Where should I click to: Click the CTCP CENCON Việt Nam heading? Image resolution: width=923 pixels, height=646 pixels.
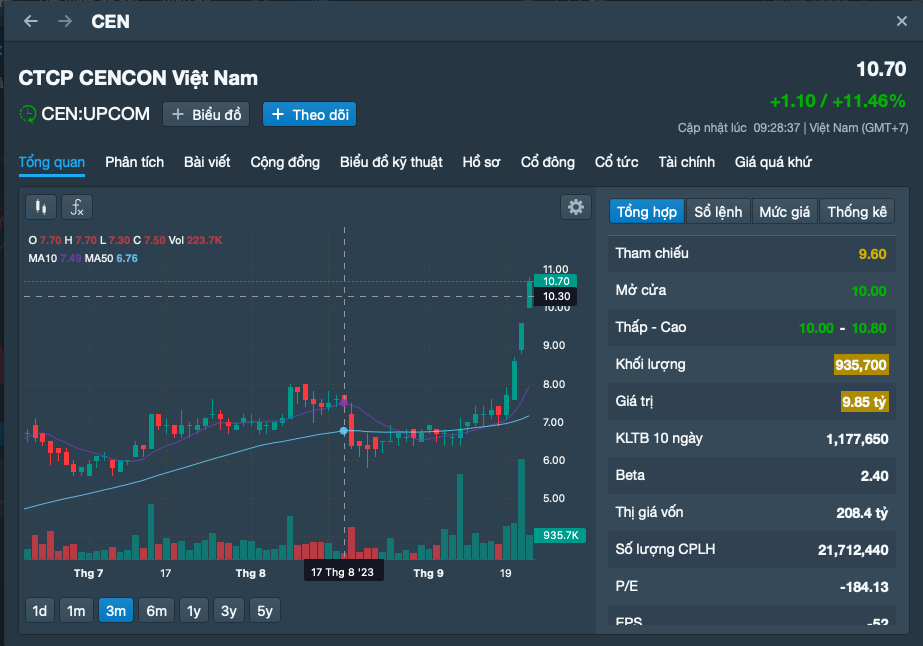tap(138, 78)
